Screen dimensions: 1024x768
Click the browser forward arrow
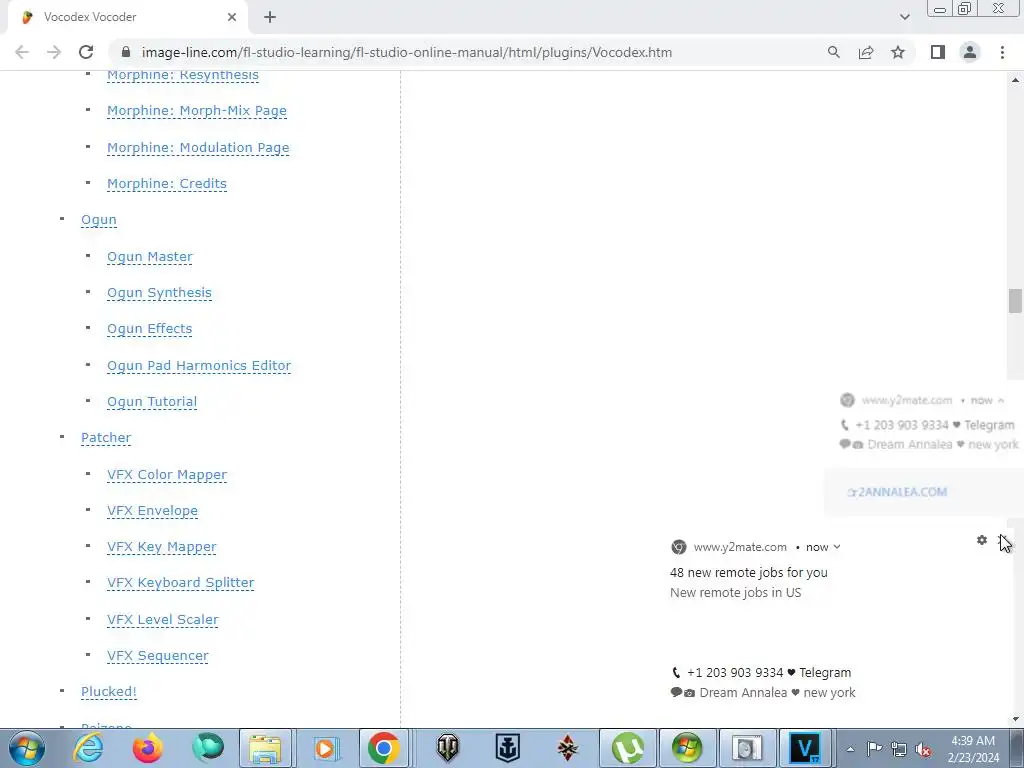tap(54, 52)
